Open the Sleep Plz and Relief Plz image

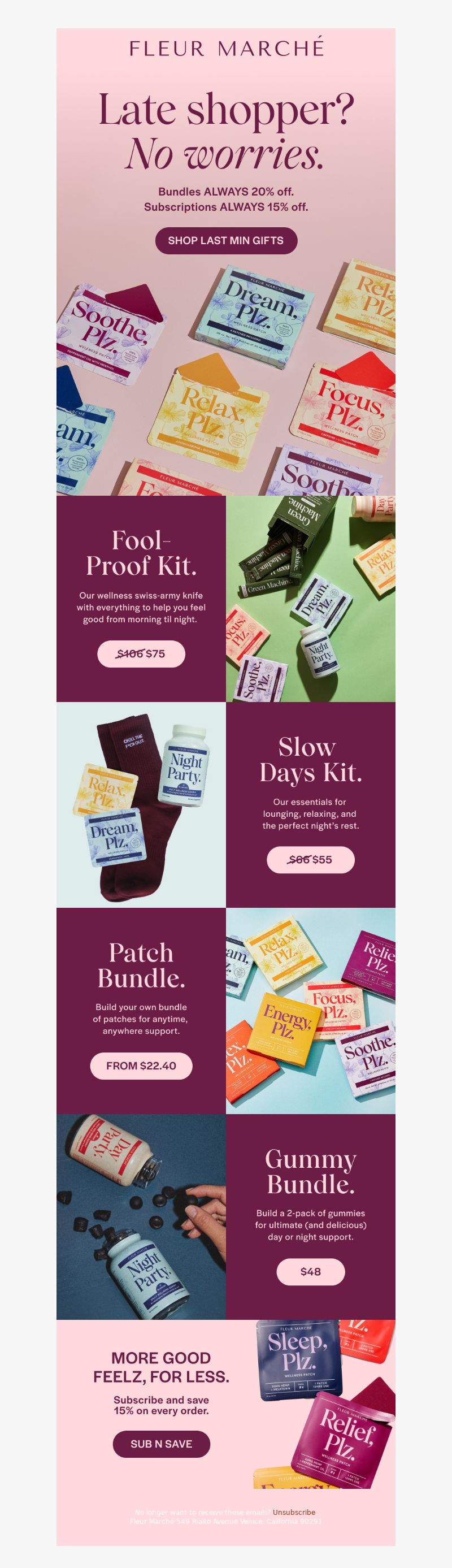324,1404
